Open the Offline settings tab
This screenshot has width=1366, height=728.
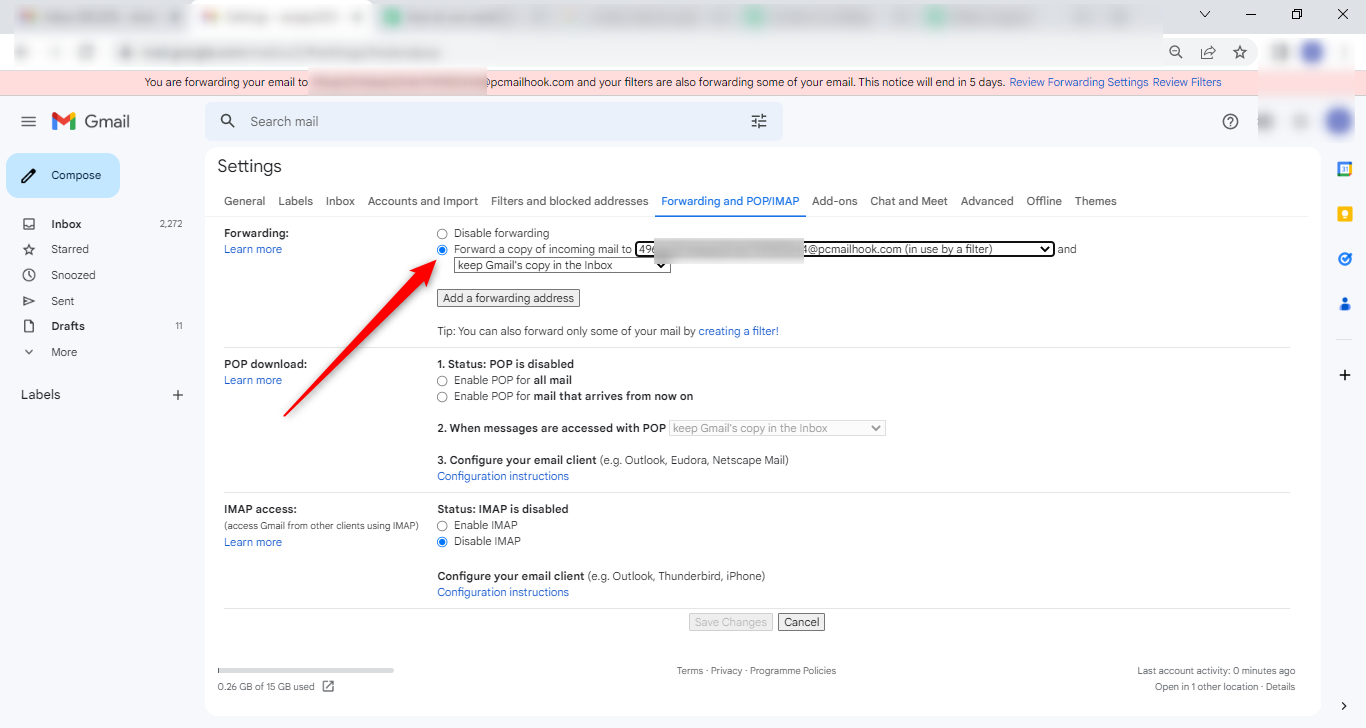[1044, 201]
